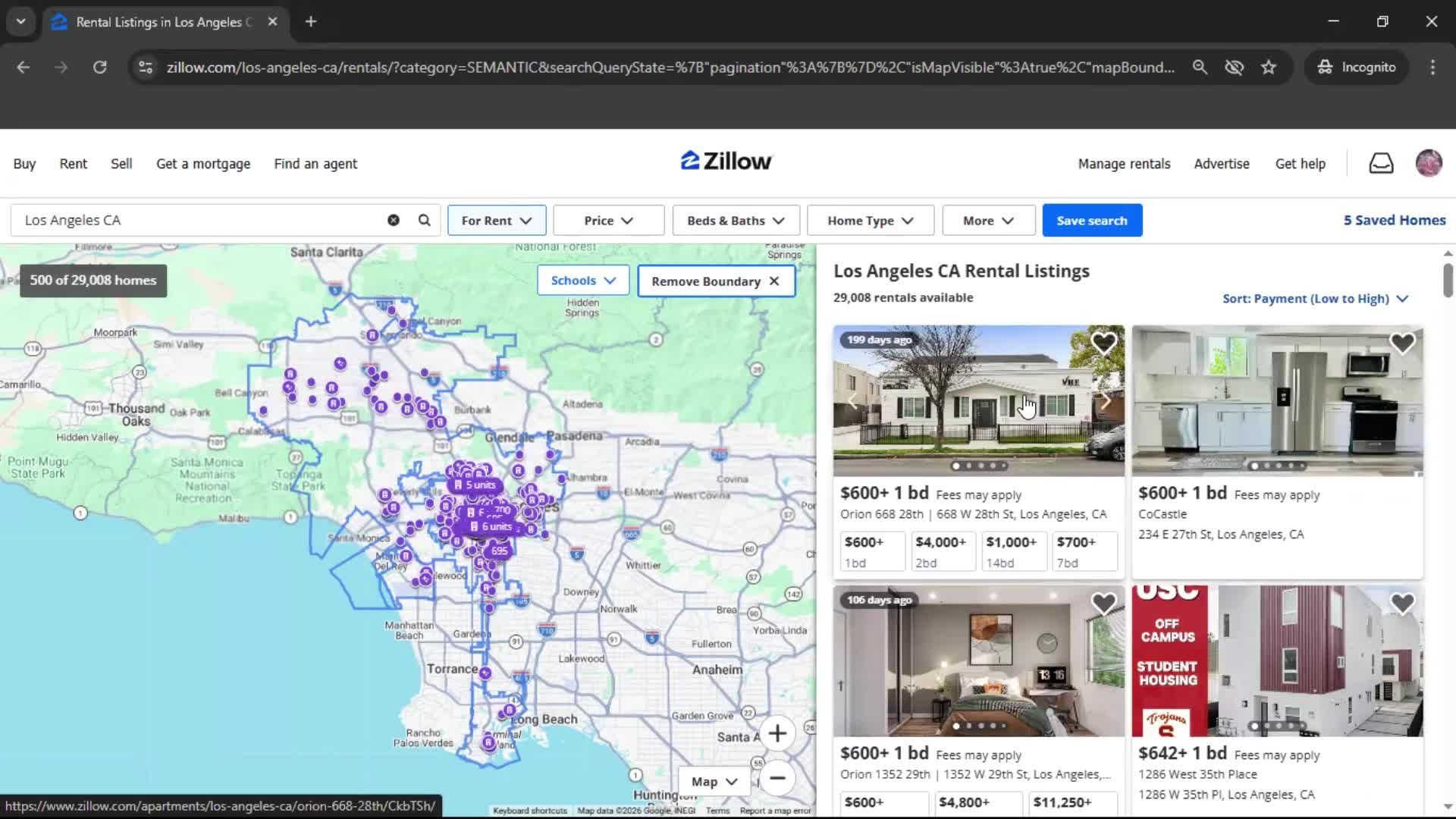Expand the For Rent filter dropdown
This screenshot has width=1456, height=819.
[496, 221]
